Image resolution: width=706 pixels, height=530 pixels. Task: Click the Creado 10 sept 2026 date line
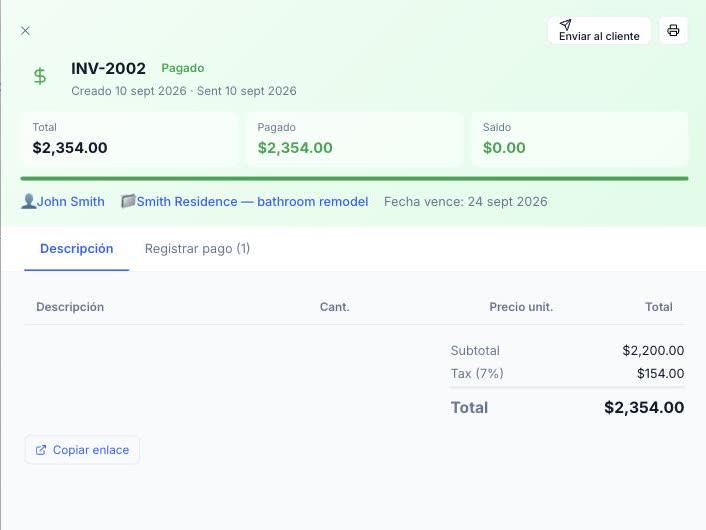(184, 91)
